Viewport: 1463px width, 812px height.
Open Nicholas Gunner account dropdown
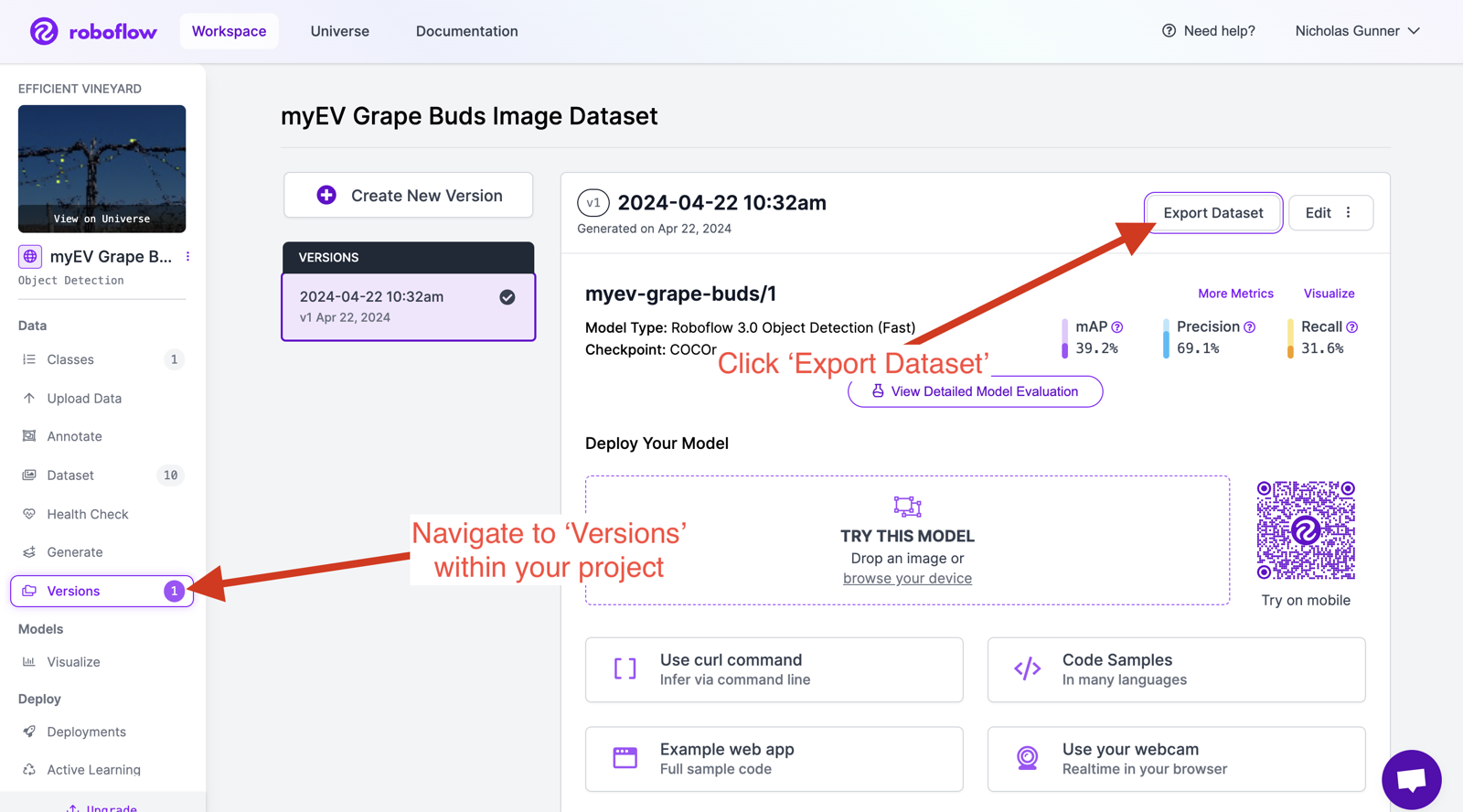(1358, 31)
